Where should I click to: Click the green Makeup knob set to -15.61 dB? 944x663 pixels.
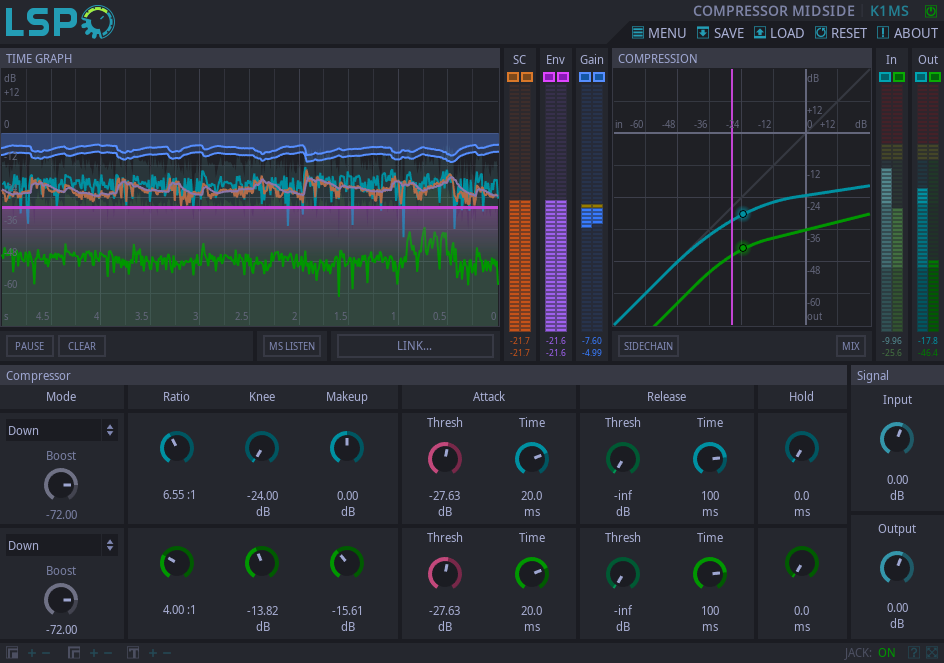point(347,564)
